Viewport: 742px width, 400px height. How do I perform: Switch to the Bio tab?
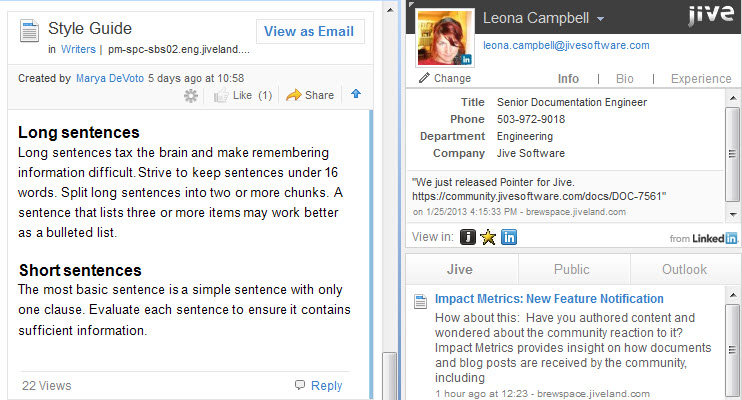(625, 79)
